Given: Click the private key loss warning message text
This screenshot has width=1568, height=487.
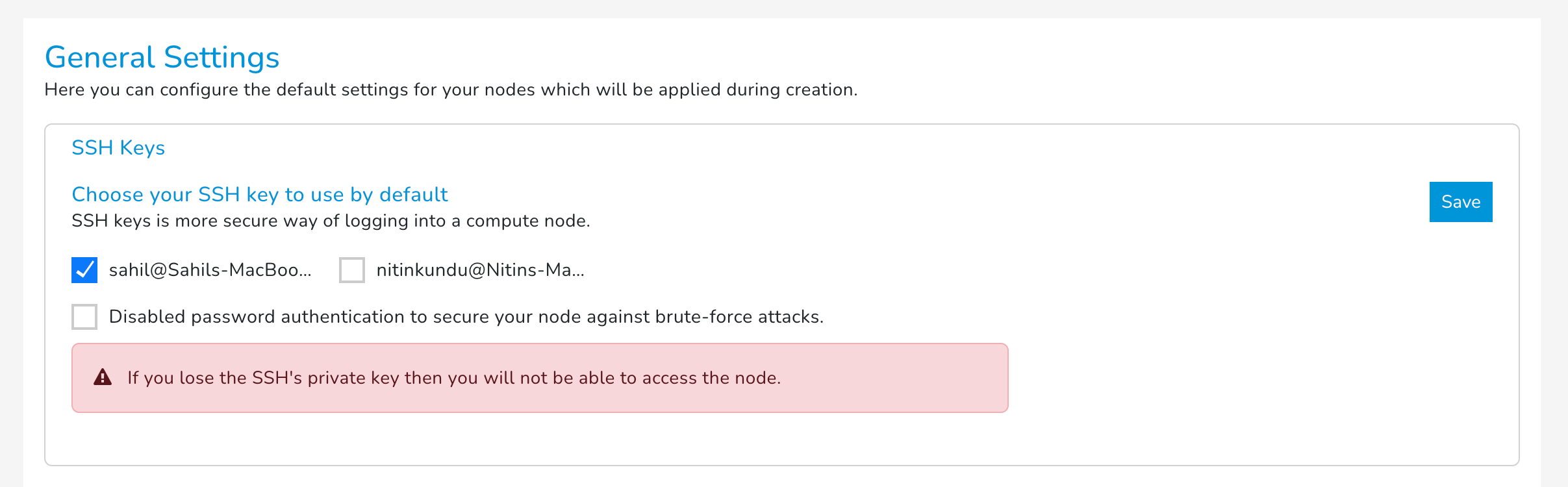Looking at the screenshot, I should pyautogui.click(x=455, y=377).
